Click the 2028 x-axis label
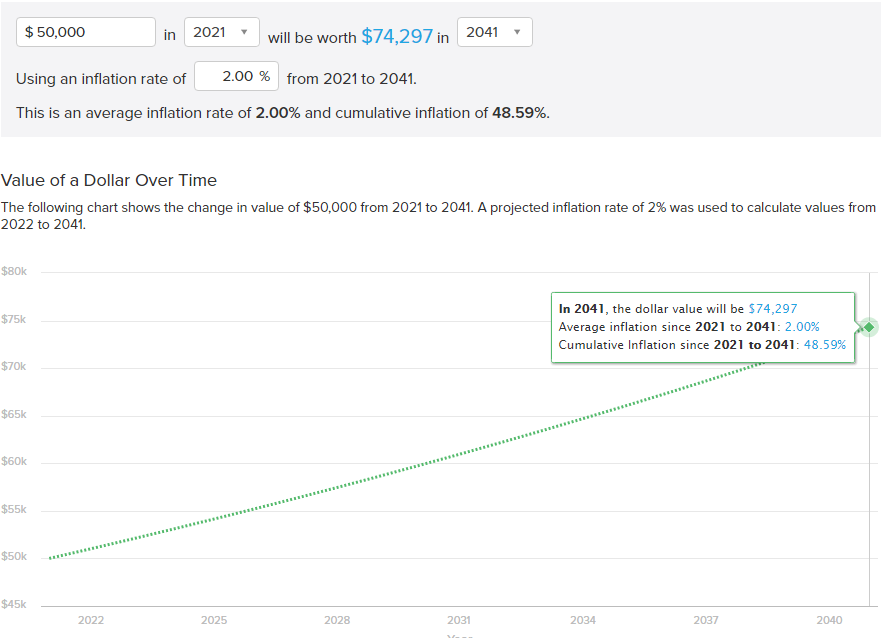This screenshot has height=638, width=887. (x=337, y=620)
